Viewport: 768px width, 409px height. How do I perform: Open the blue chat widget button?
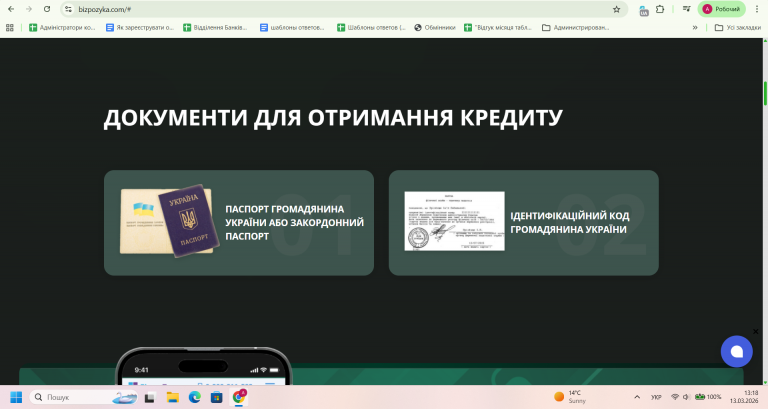[736, 351]
